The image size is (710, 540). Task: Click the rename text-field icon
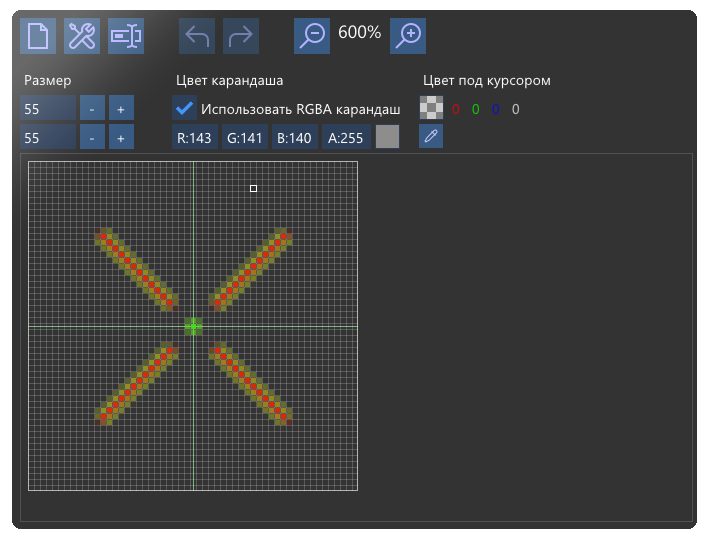tap(126, 36)
